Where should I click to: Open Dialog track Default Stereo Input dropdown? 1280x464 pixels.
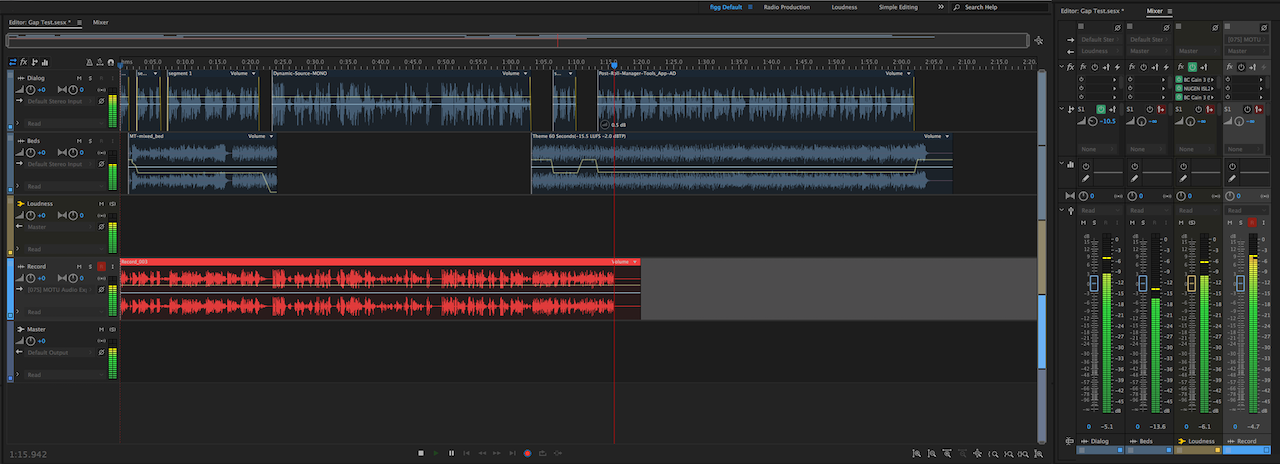point(55,102)
